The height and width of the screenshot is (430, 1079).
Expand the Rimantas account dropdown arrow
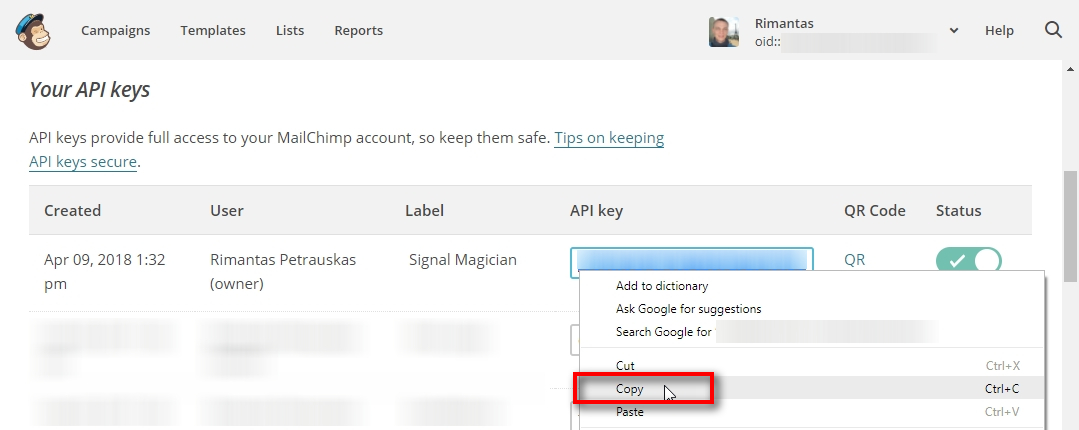954,31
